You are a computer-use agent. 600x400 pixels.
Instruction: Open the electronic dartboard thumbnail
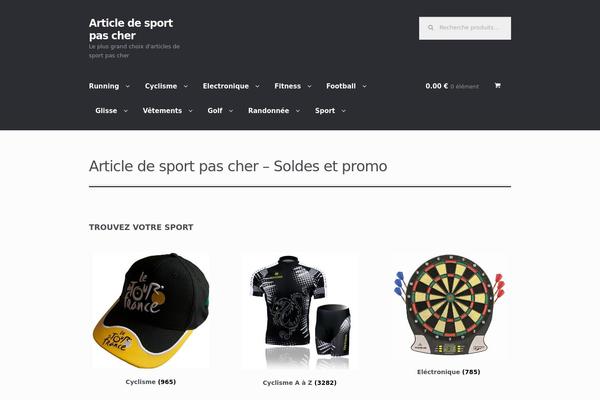point(449,305)
